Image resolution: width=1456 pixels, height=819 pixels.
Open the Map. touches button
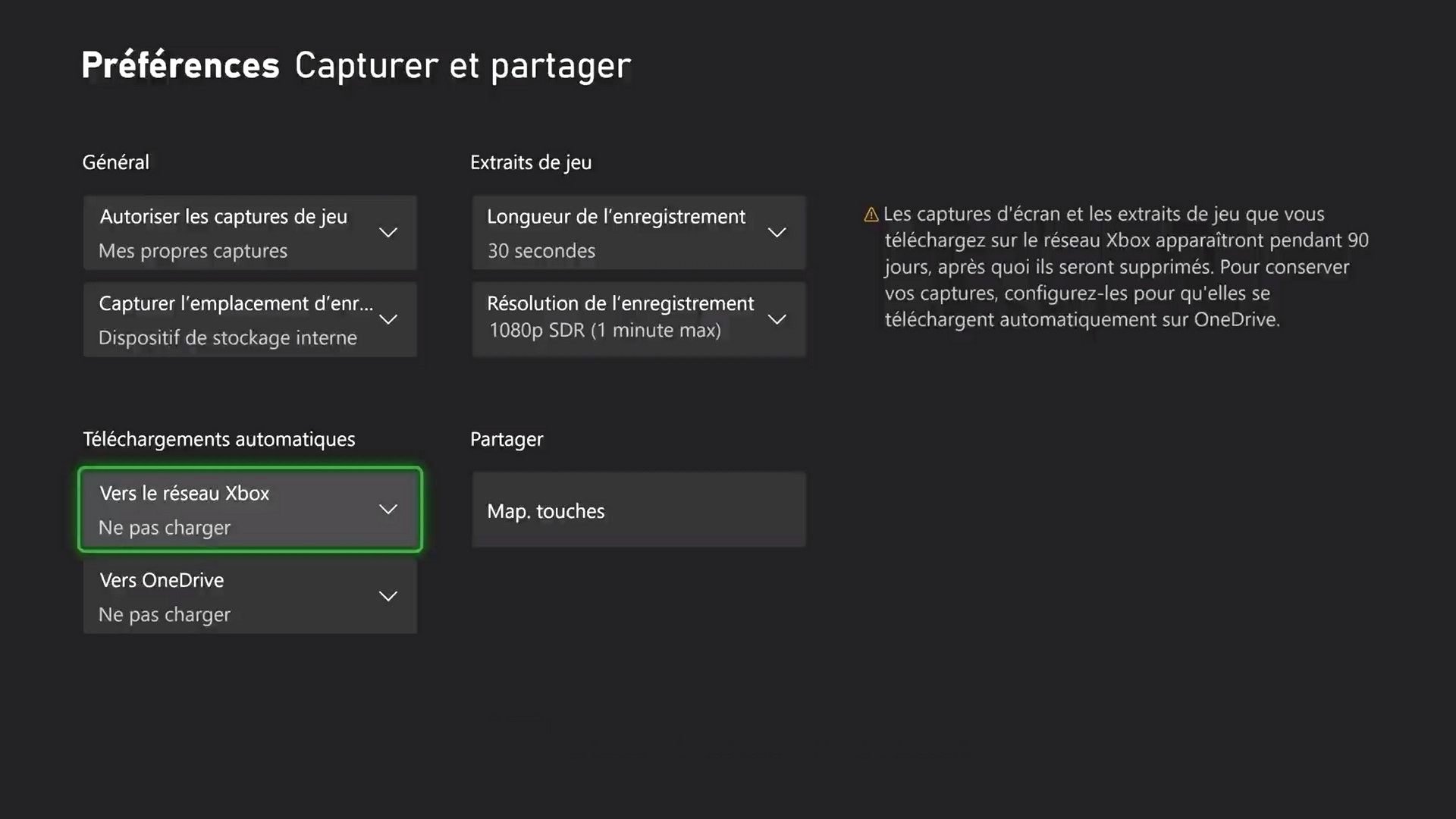point(639,510)
